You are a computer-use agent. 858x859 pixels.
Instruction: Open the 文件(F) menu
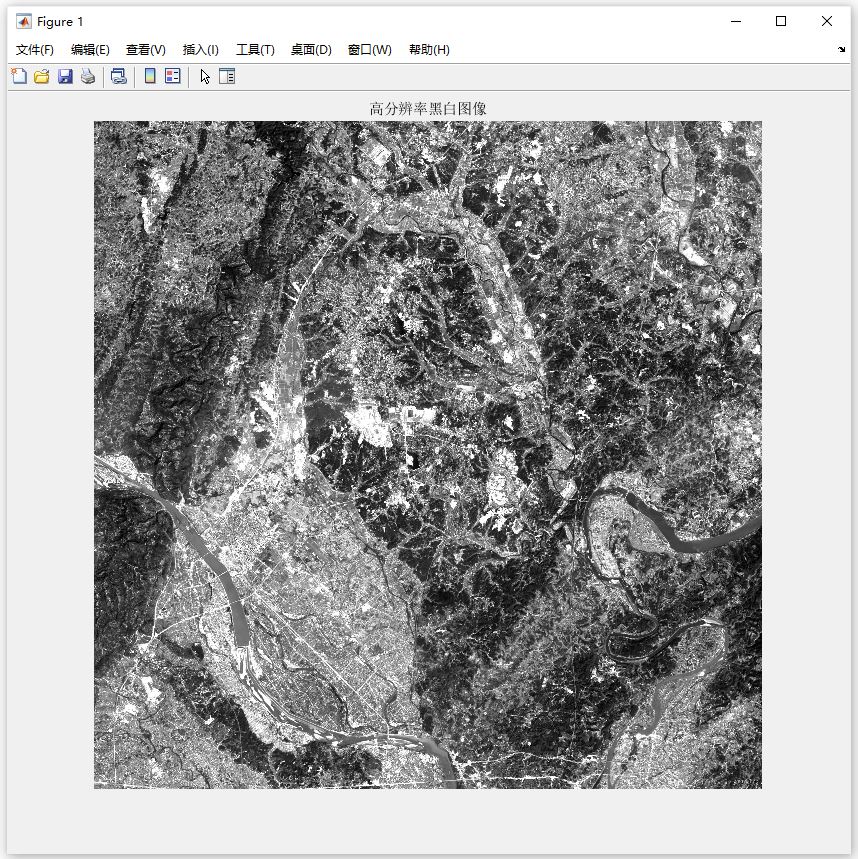(x=35, y=50)
